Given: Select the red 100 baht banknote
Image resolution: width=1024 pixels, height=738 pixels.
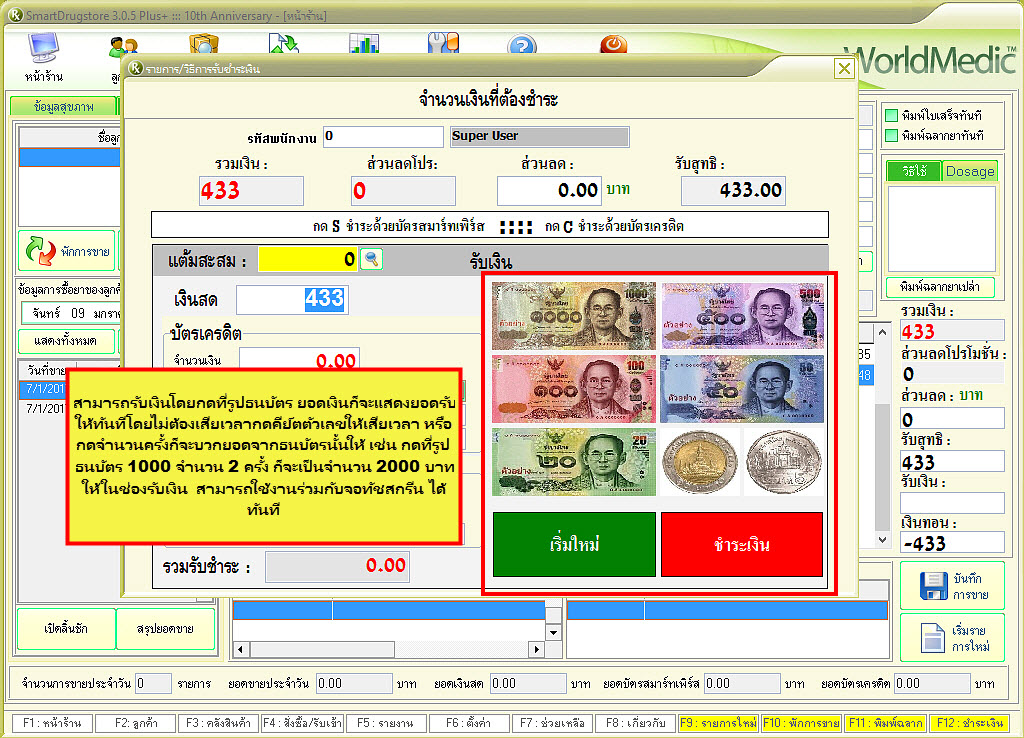Looking at the screenshot, I should (x=574, y=388).
